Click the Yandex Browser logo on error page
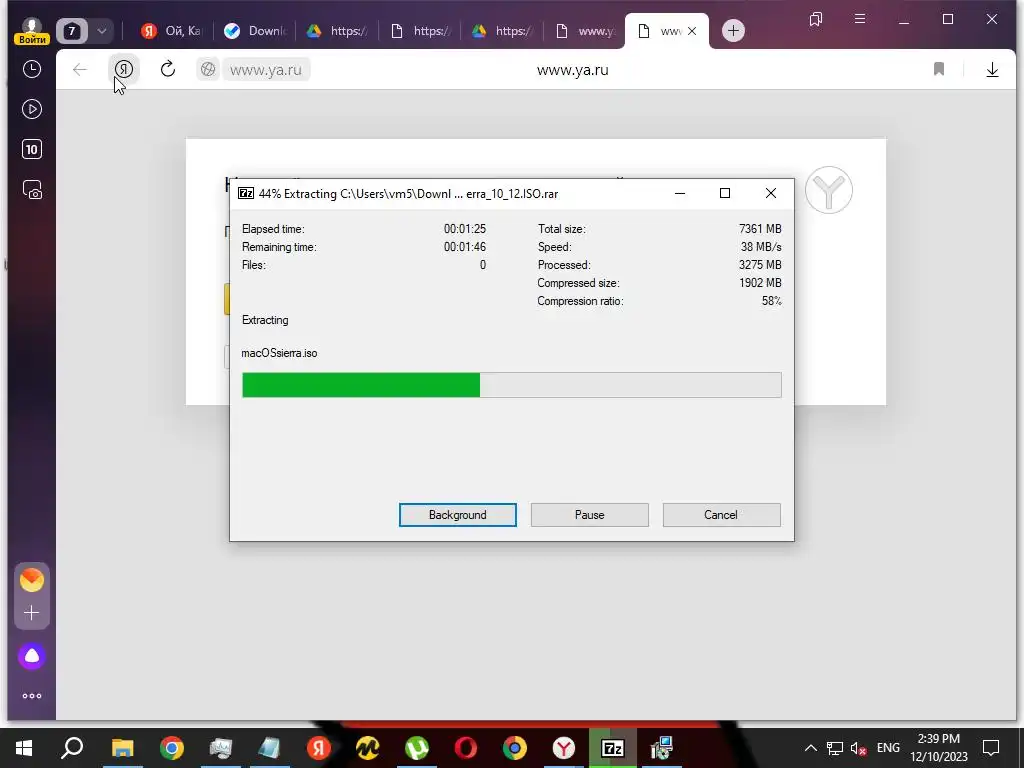Viewport: 1024px width, 768px height. pos(828,190)
